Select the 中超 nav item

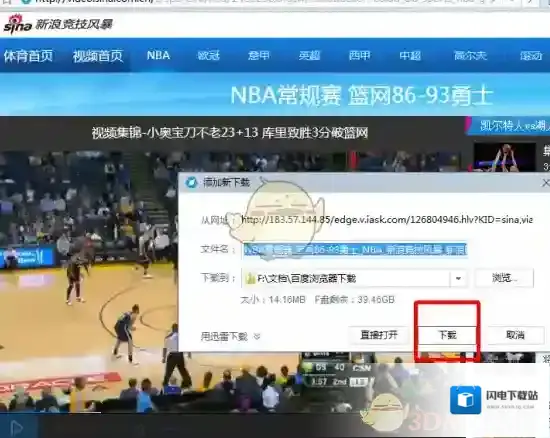[x=410, y=55]
